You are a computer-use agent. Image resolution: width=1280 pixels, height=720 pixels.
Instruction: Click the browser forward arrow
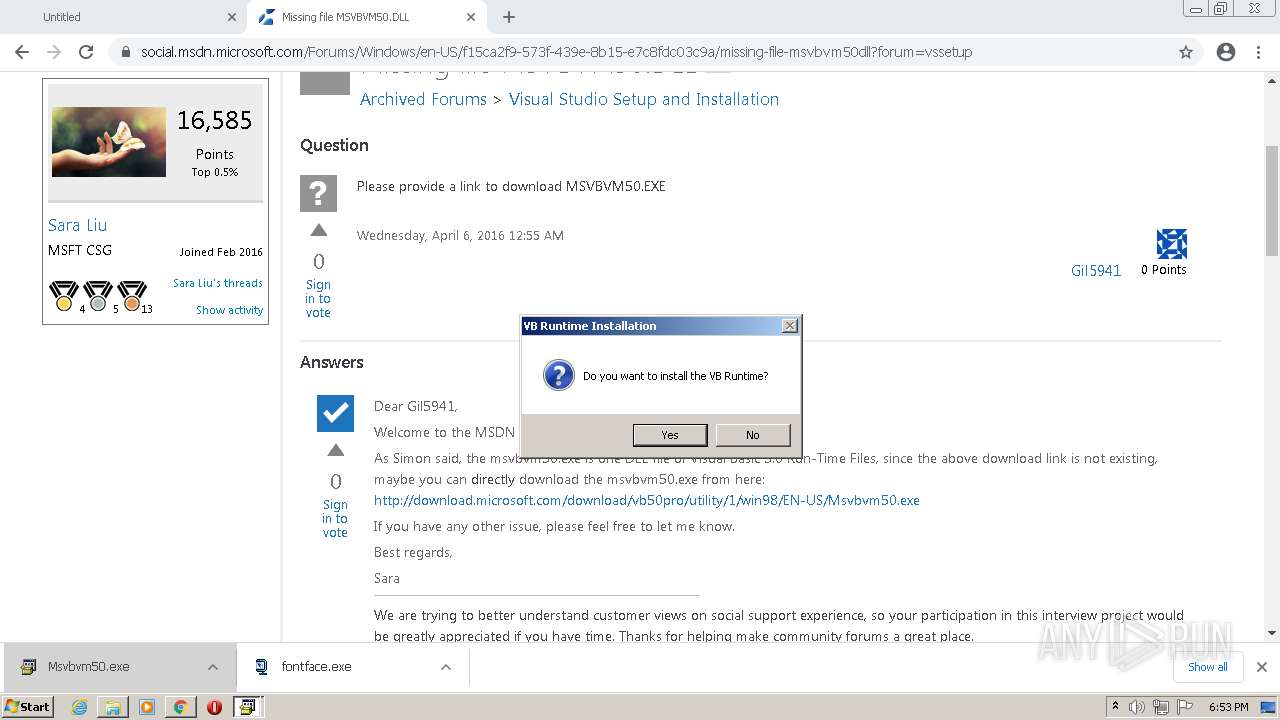click(54, 52)
